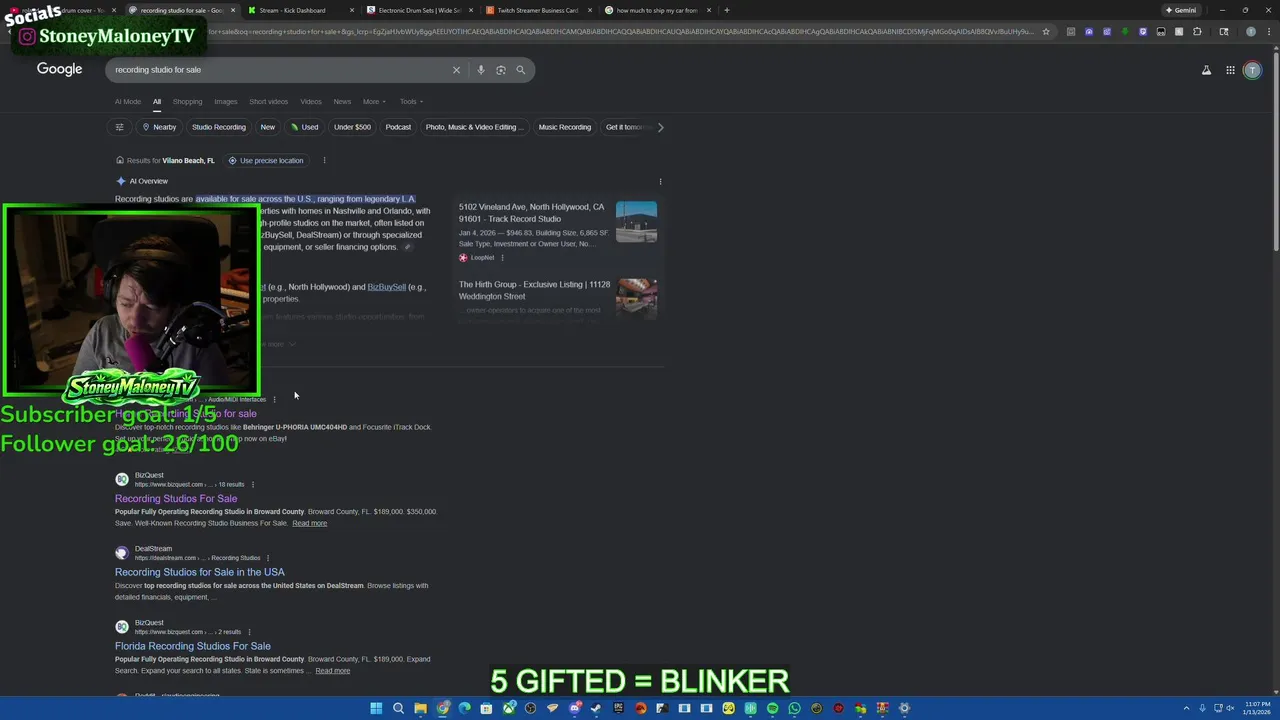Bookmark this page with the star

1046,32
